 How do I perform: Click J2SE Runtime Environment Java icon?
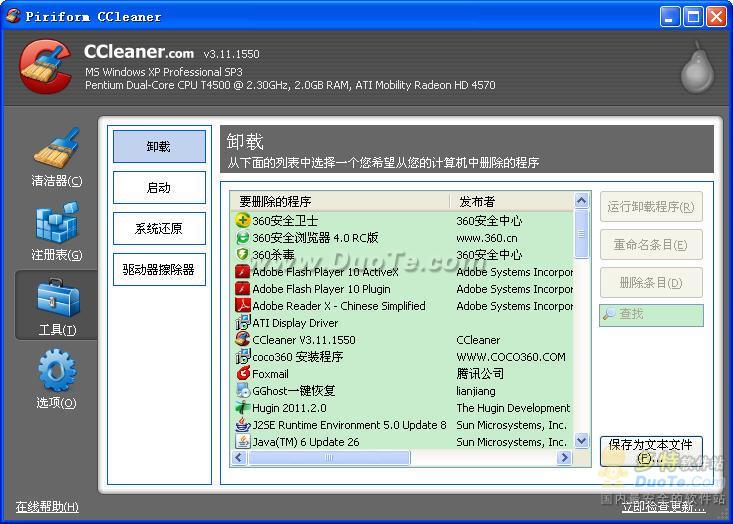coord(242,424)
